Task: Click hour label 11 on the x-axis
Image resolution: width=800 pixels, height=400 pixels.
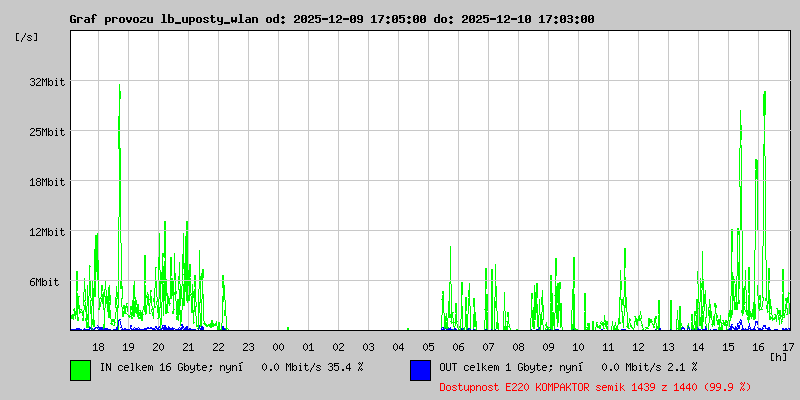Action: click(x=608, y=347)
